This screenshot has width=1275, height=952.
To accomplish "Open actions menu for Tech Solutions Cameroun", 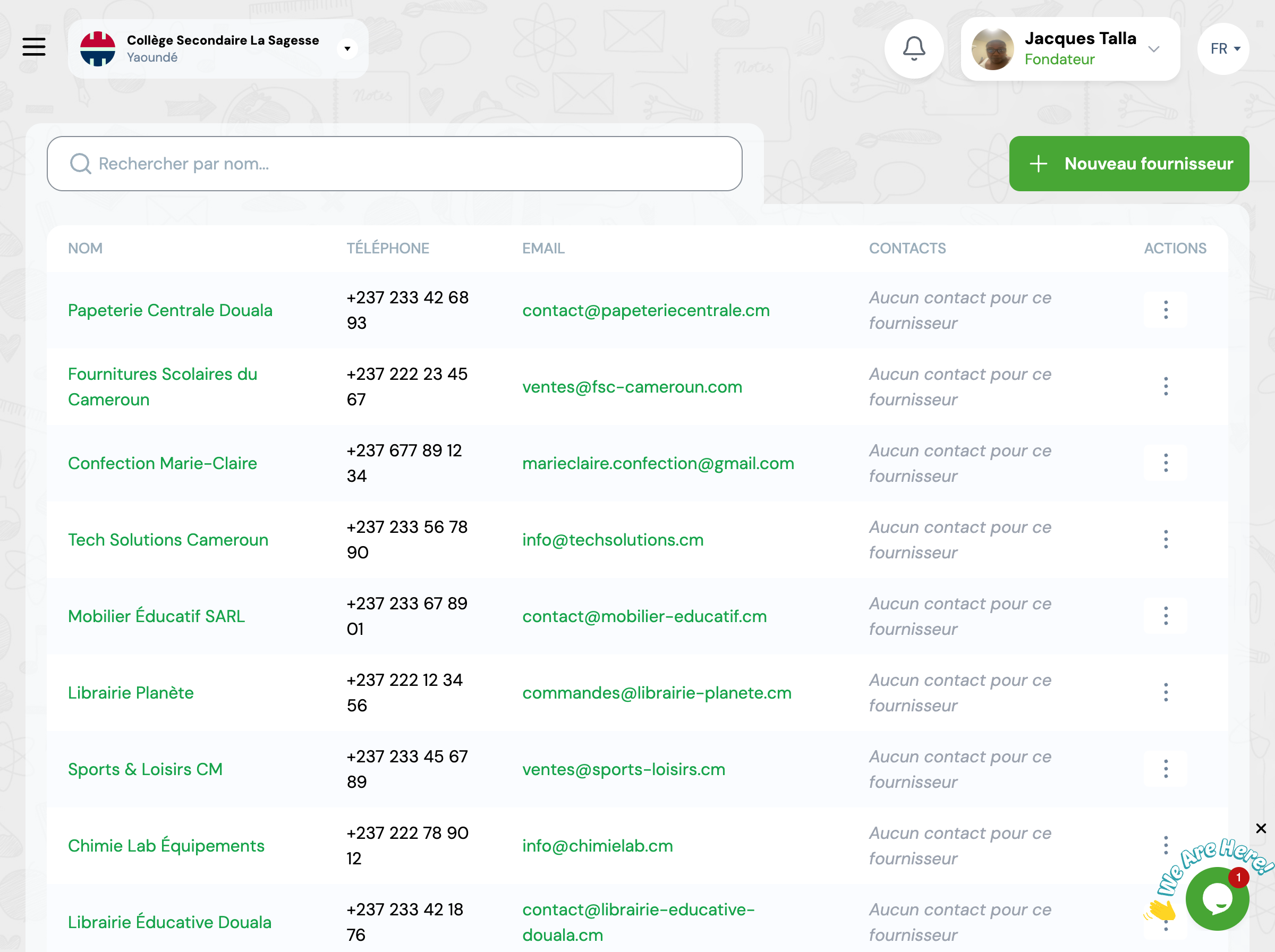I will pos(1165,539).
